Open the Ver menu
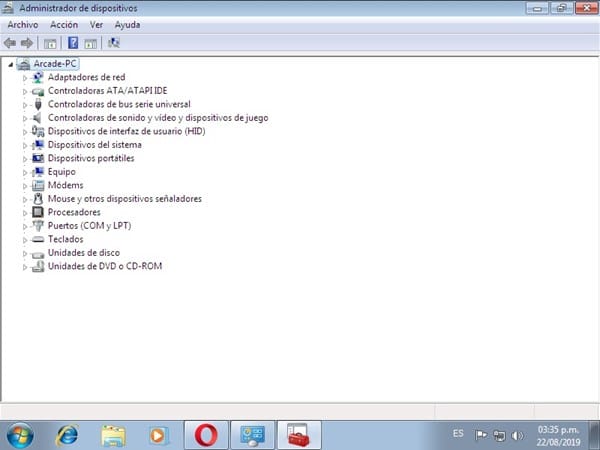Image resolution: width=600 pixels, height=450 pixels. [96, 25]
